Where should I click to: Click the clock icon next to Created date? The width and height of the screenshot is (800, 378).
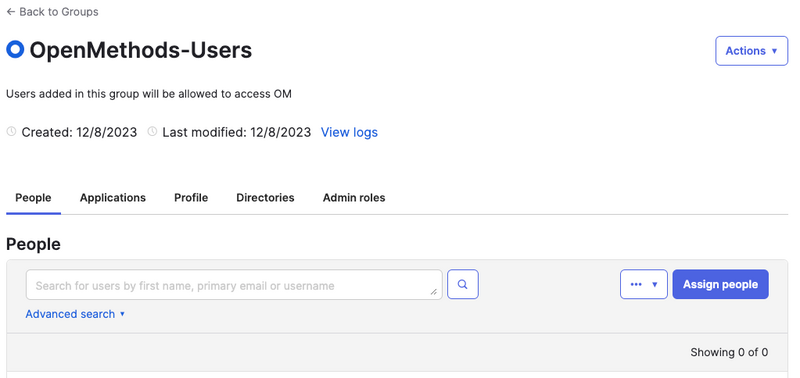pyautogui.click(x=11, y=132)
